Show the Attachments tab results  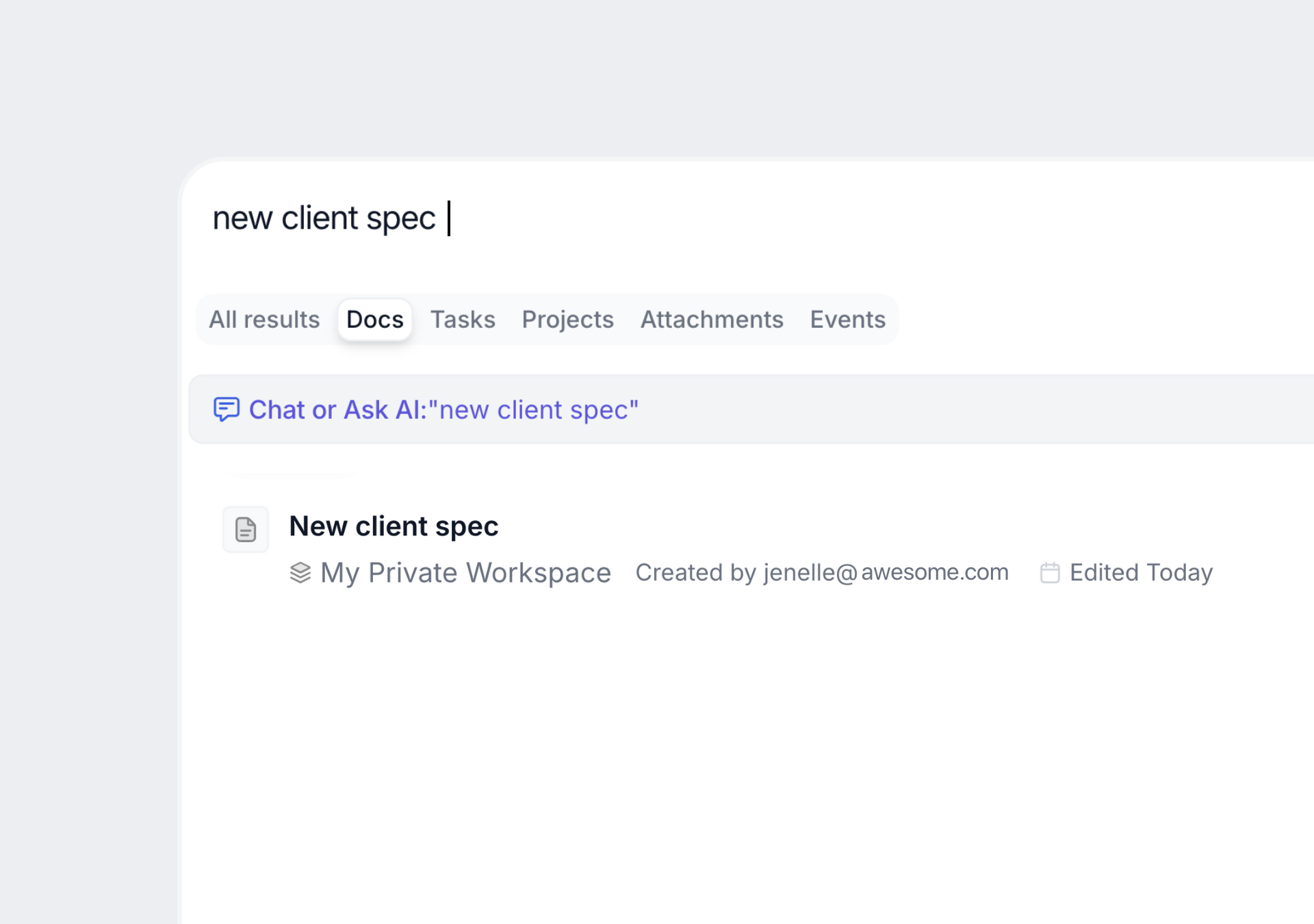click(712, 320)
